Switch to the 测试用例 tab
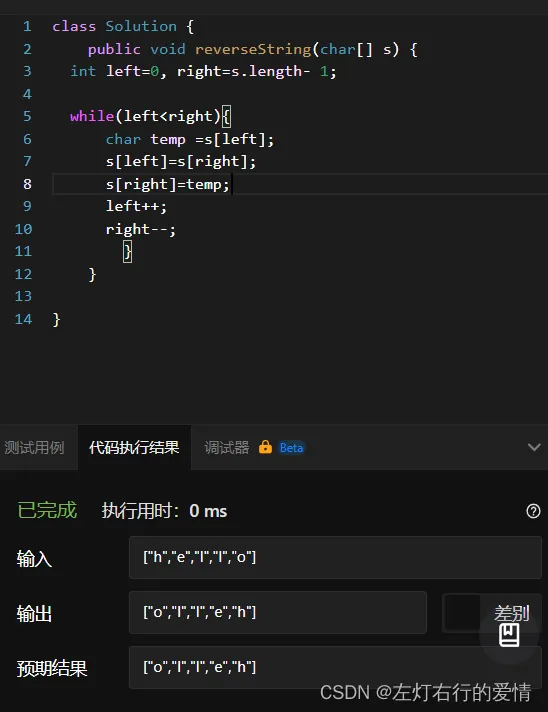Screen dimensions: 548x712 pyautogui.click(x=35, y=448)
